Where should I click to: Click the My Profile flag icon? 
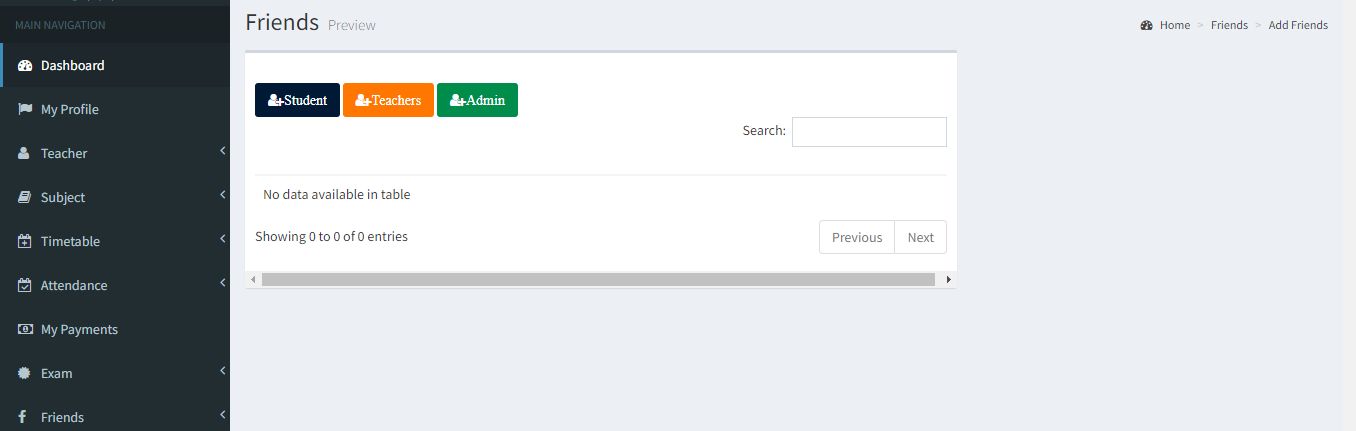point(25,110)
